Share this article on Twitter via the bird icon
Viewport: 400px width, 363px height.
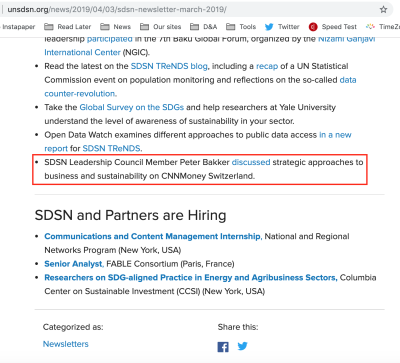point(243,346)
